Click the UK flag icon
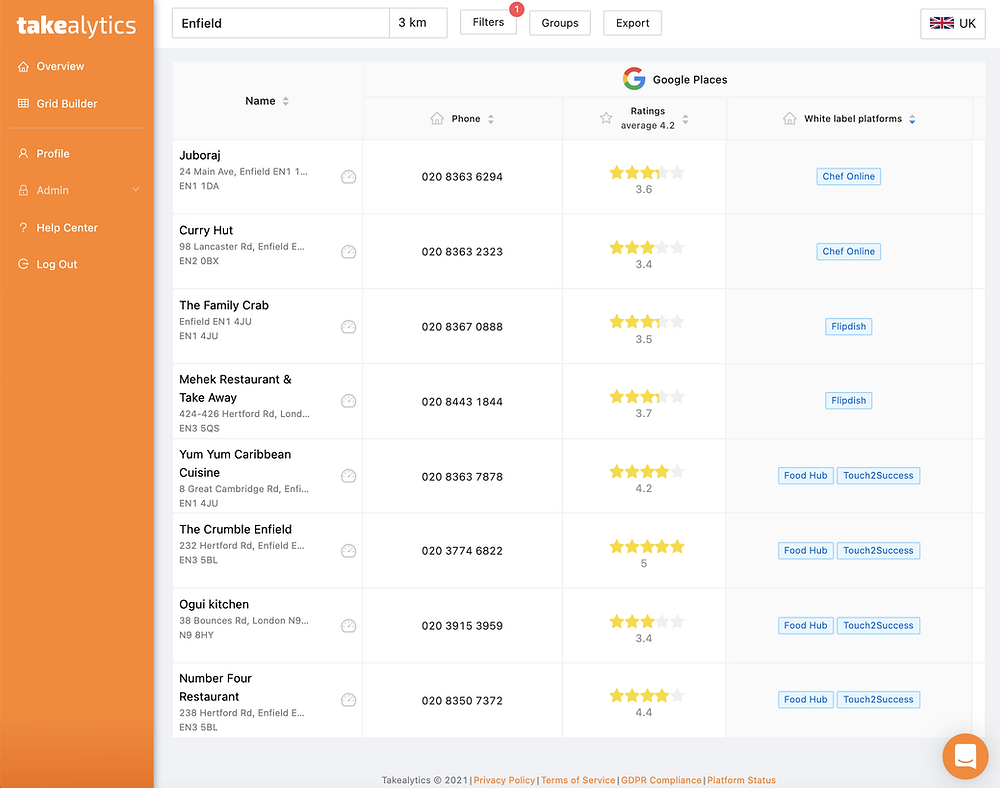This screenshot has height=788, width=1000. pyautogui.click(x=941, y=23)
